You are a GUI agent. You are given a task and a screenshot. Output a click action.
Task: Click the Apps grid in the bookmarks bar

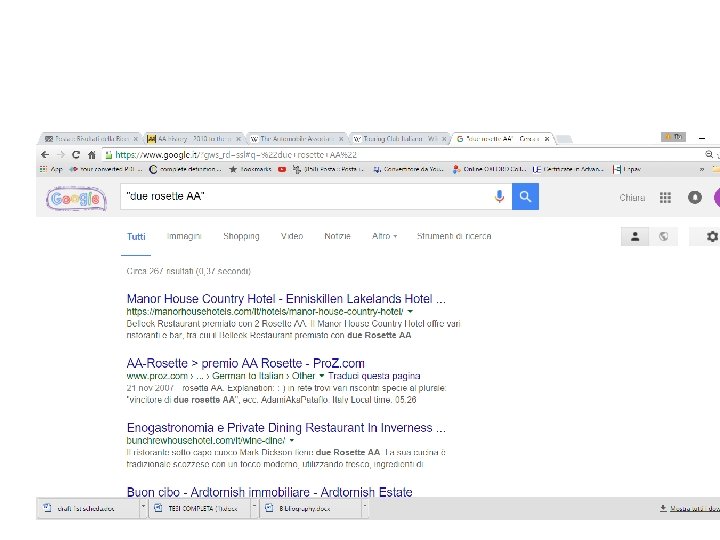tap(51, 169)
